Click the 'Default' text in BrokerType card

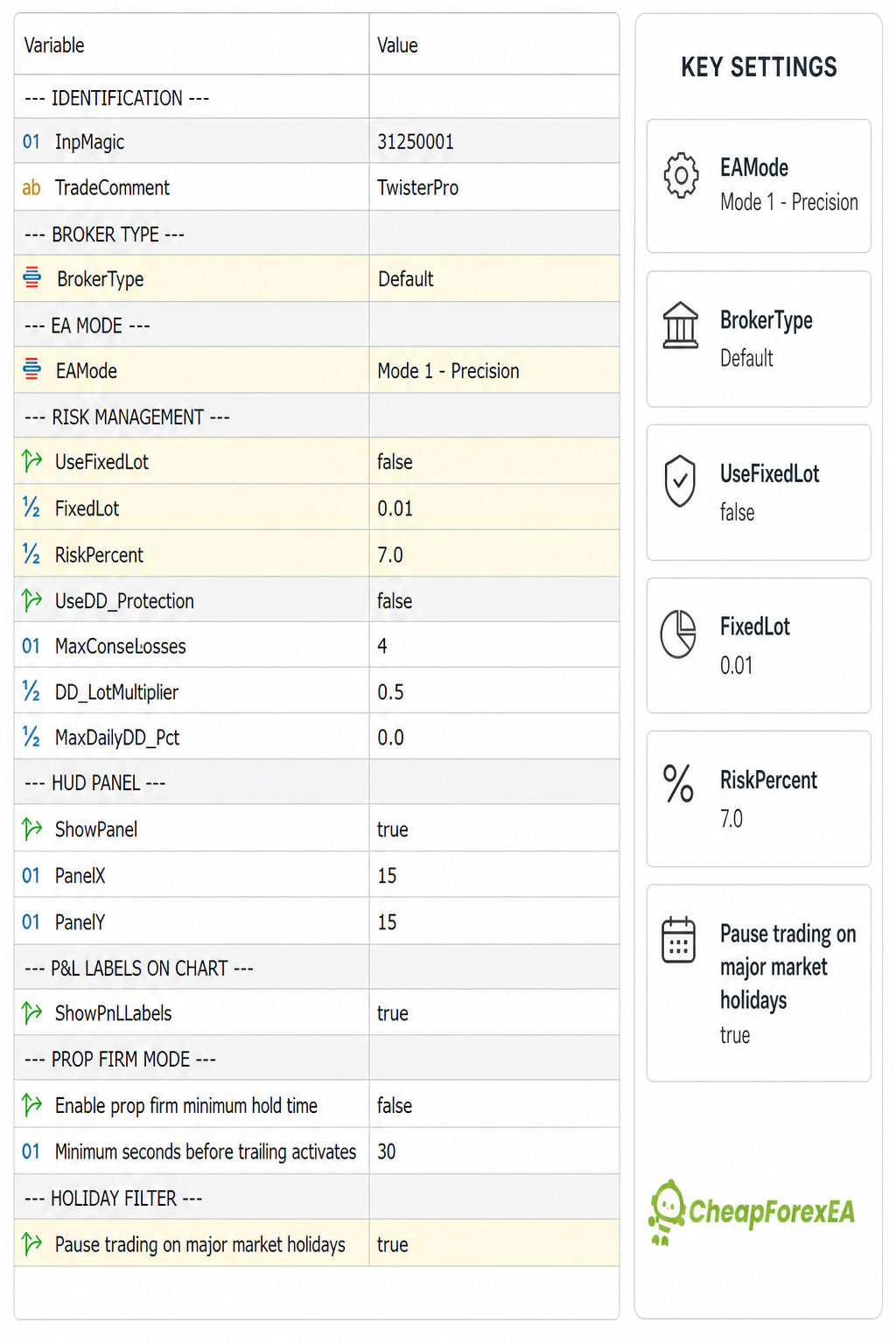(x=746, y=358)
